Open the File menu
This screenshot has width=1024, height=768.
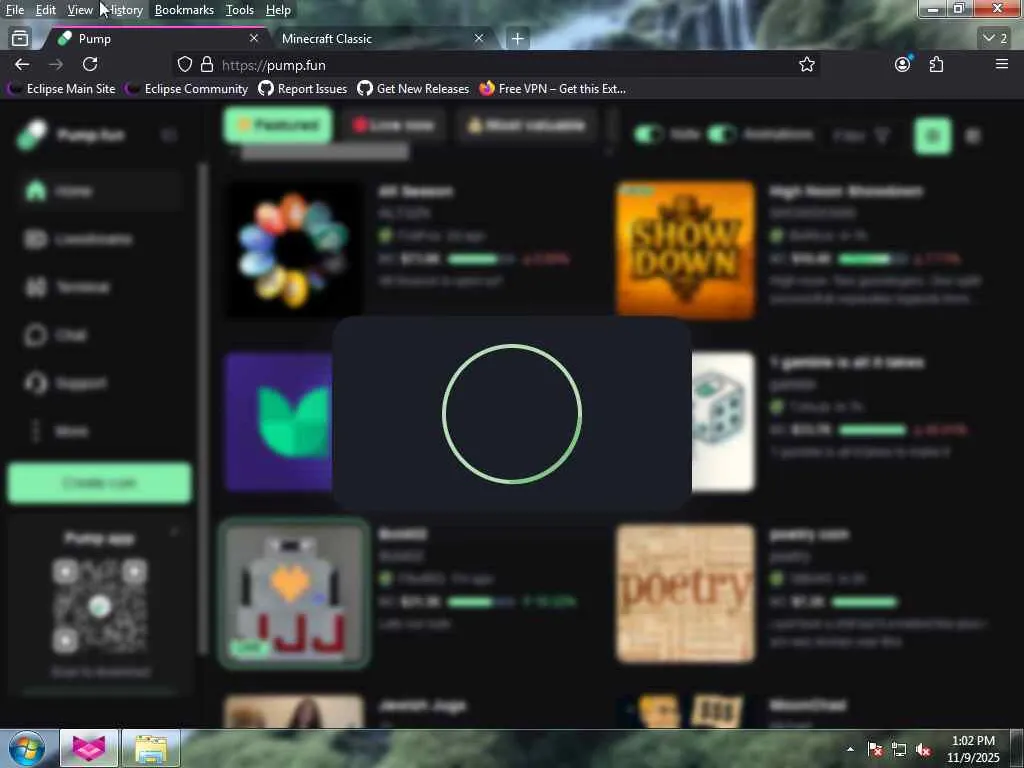click(14, 10)
